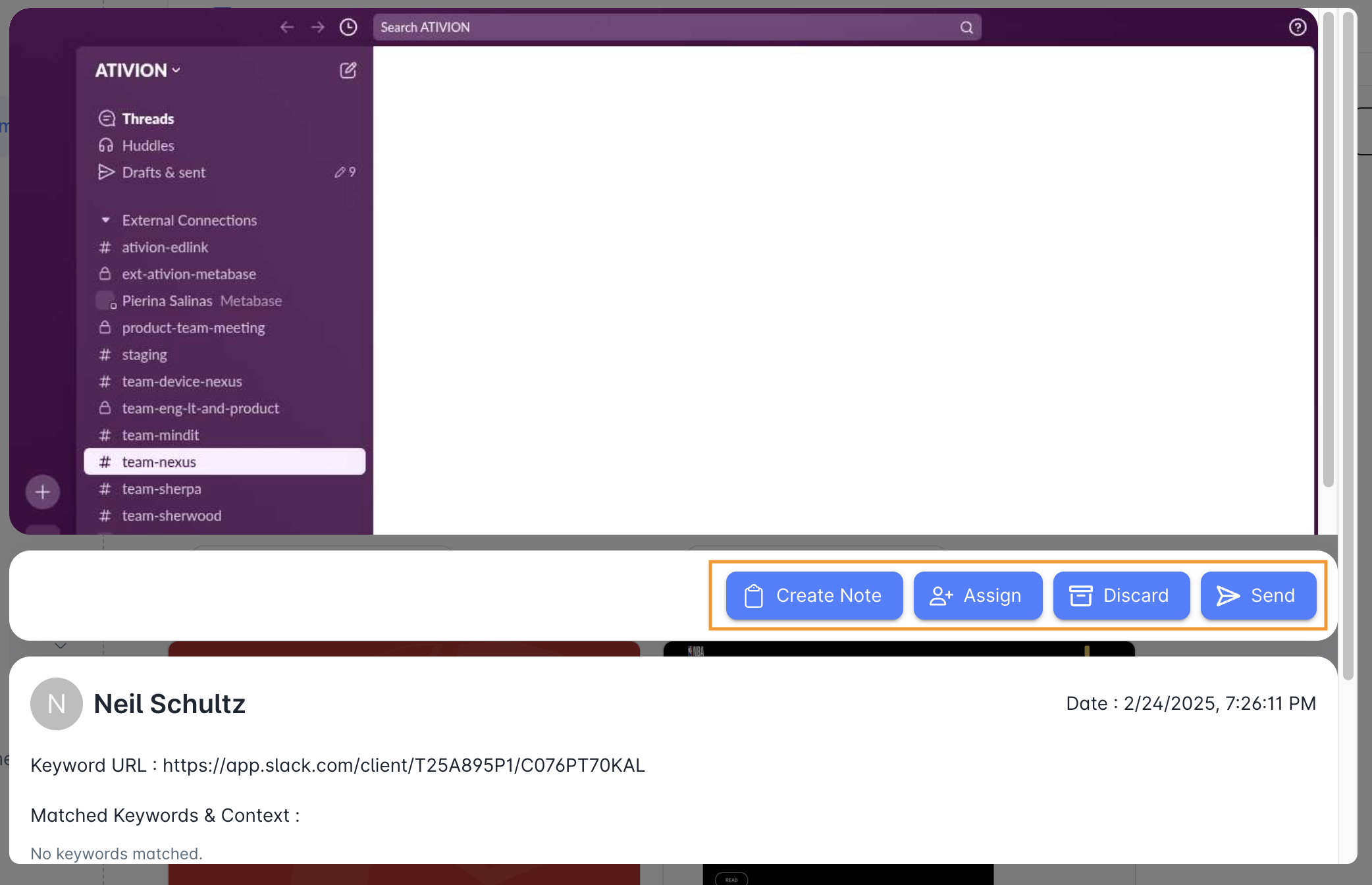This screenshot has height=885, width=1372.
Task: Open team-mindit channel
Action: point(160,435)
